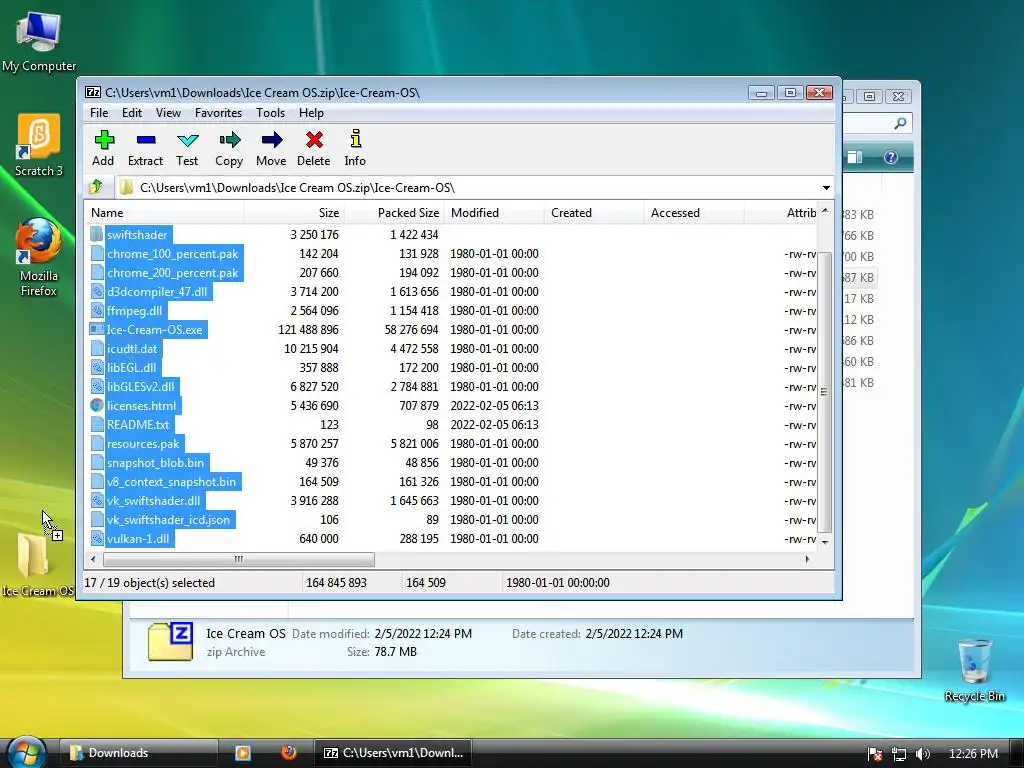Open Scratch 3 desktop shortcut
Viewport: 1024px width, 768px height.
pyautogui.click(x=39, y=144)
